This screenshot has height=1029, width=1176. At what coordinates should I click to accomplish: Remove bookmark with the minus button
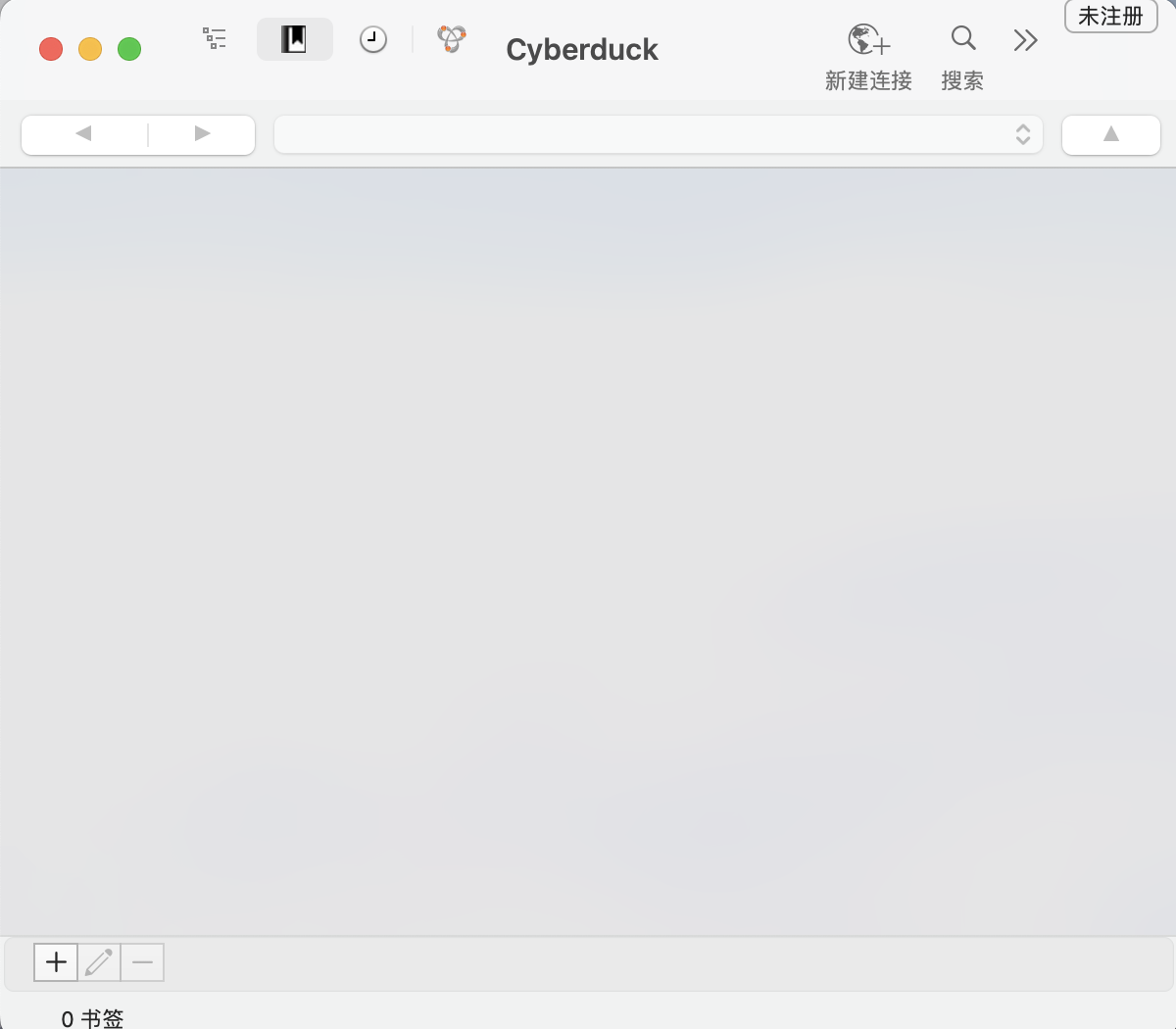point(142,962)
